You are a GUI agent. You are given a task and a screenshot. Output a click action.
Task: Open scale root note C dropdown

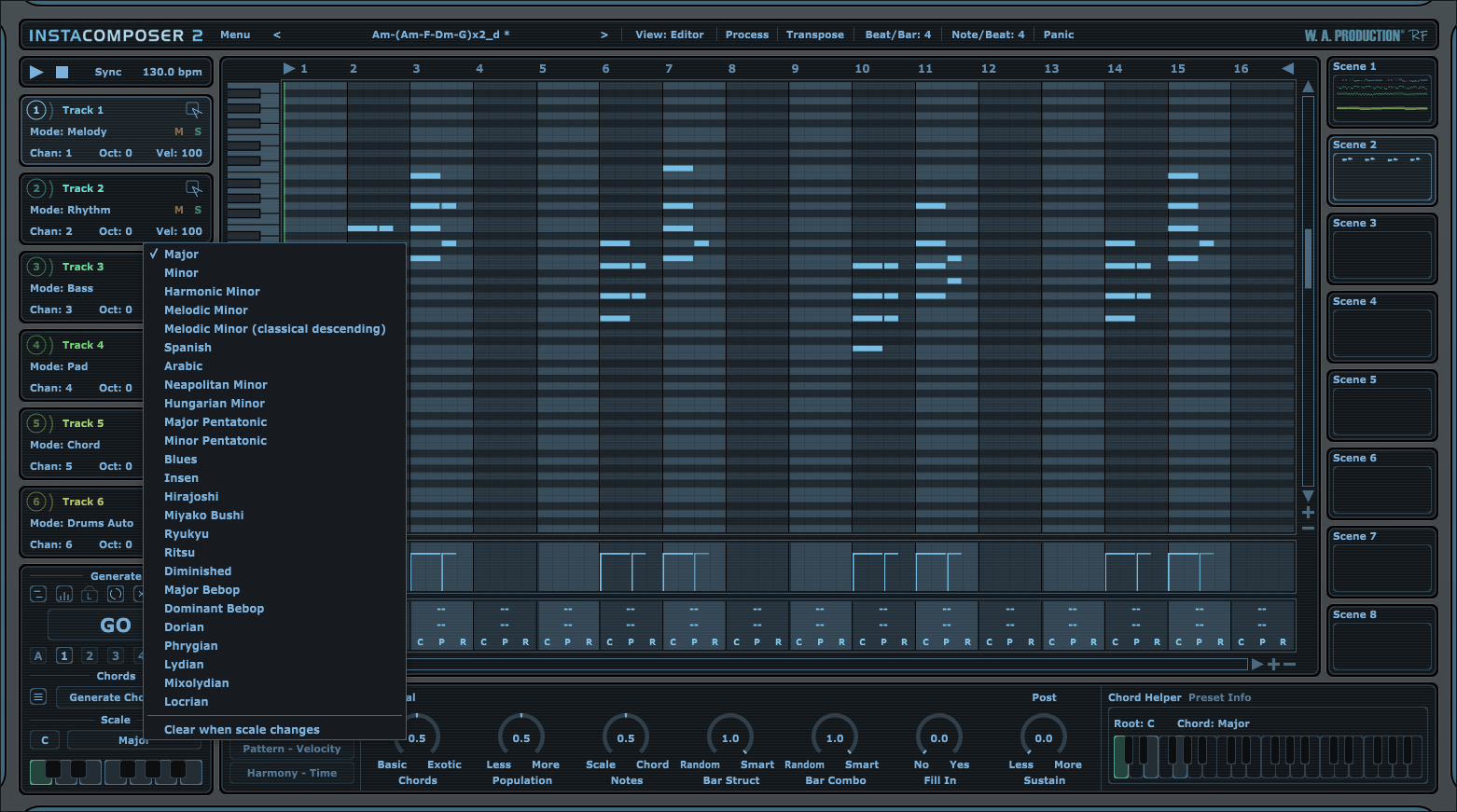point(45,740)
